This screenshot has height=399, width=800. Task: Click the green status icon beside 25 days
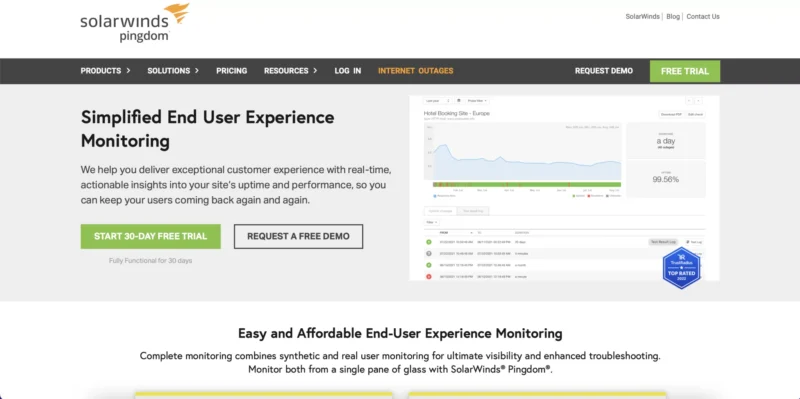point(429,242)
